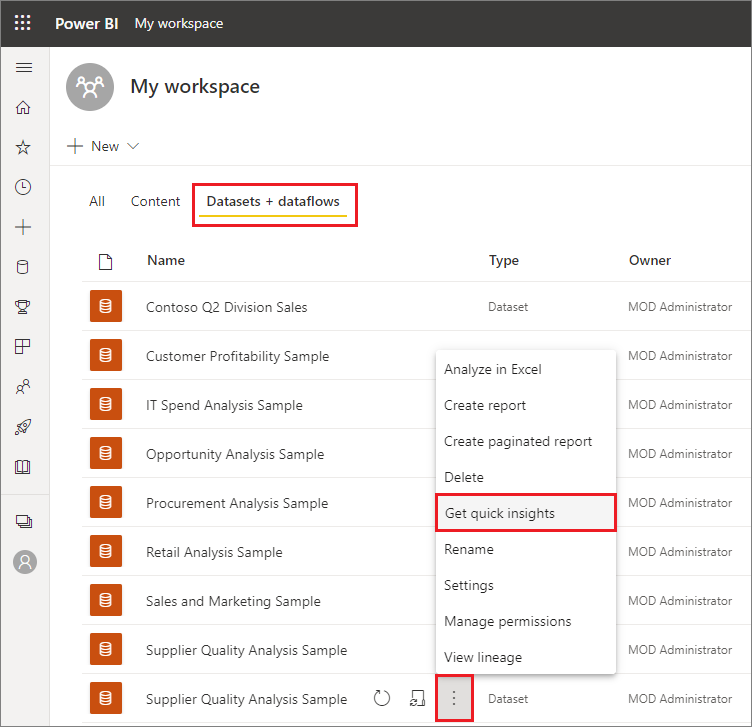
Task: Toggle the hamburger navigation menu
Action: click(24, 68)
